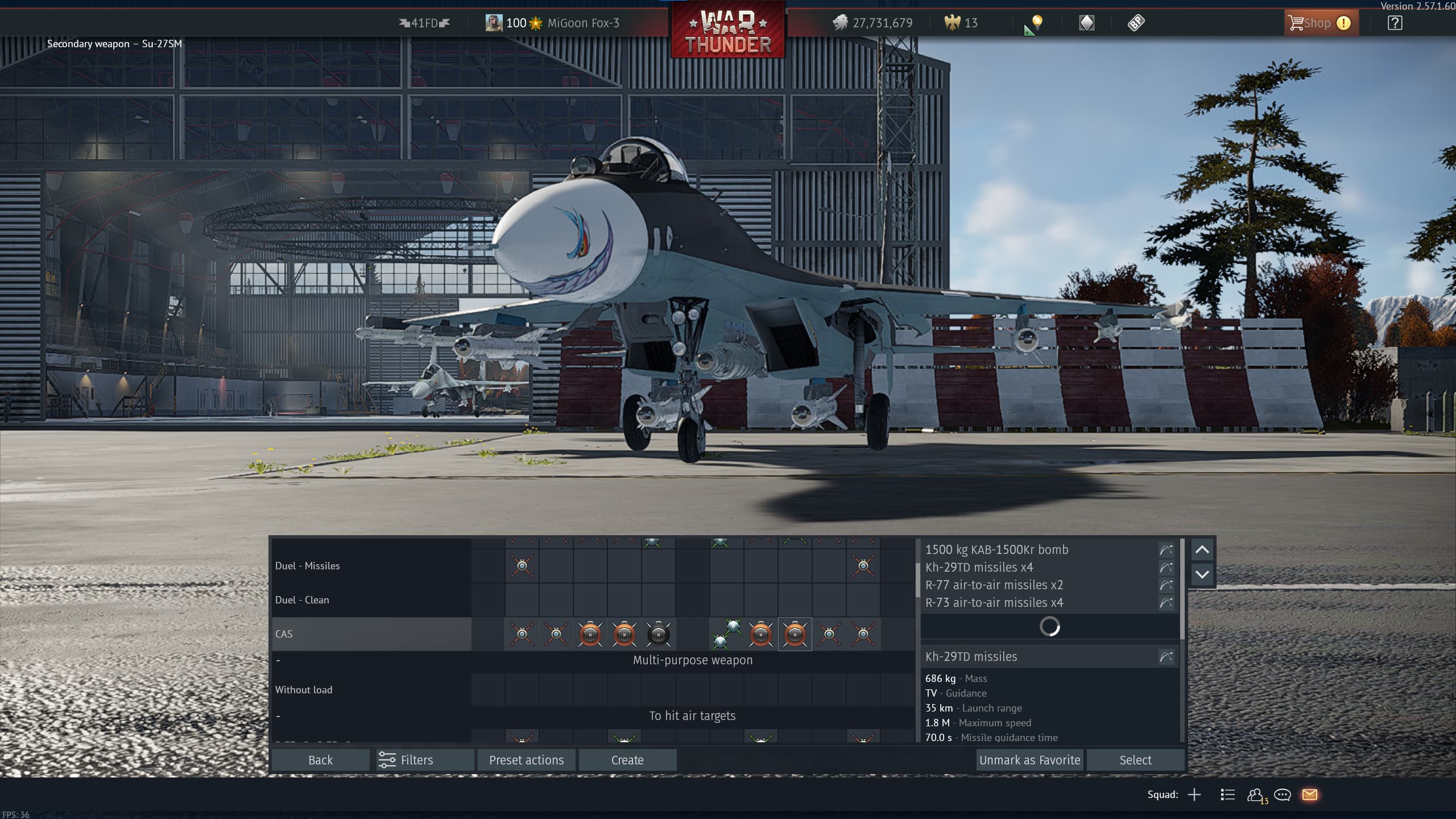Open the chat speech bubble icon

1283,795
